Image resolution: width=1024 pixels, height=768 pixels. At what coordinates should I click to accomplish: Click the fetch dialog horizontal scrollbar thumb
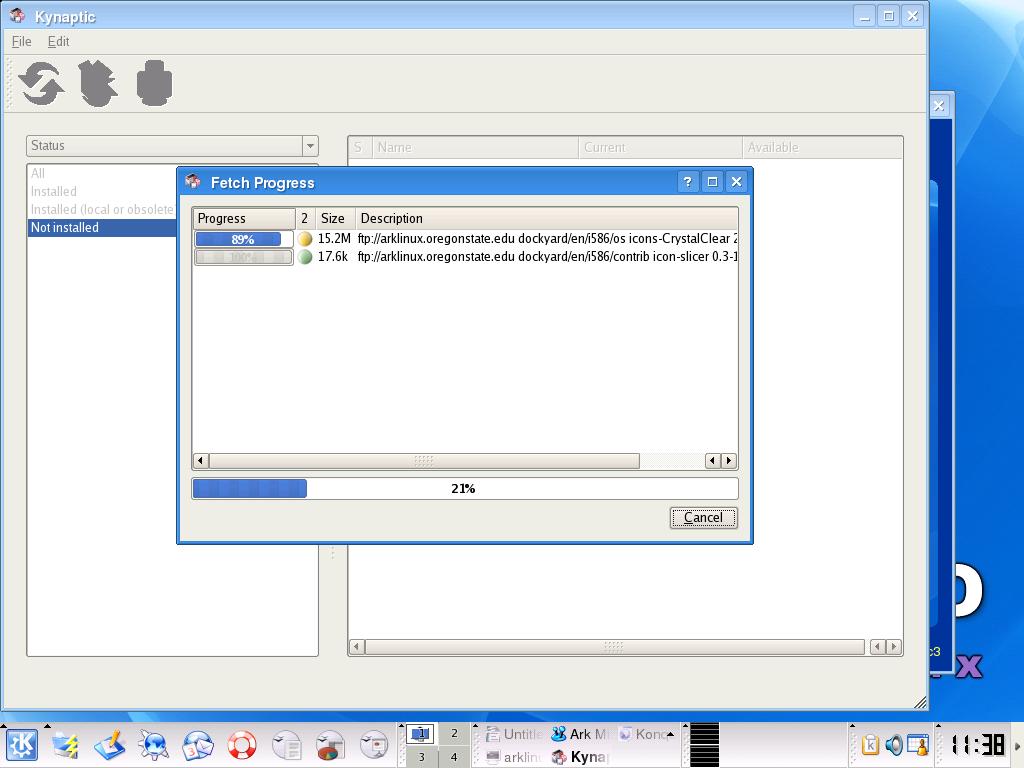pos(424,461)
